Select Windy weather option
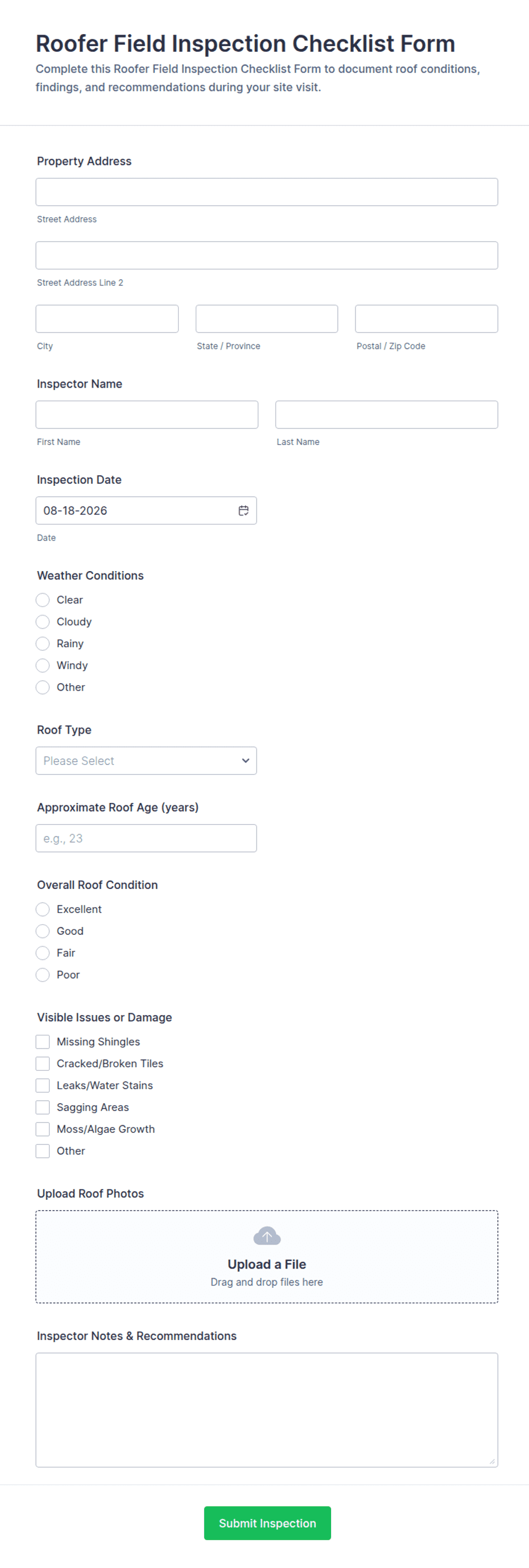Viewport: 529px width, 1568px height. [43, 666]
